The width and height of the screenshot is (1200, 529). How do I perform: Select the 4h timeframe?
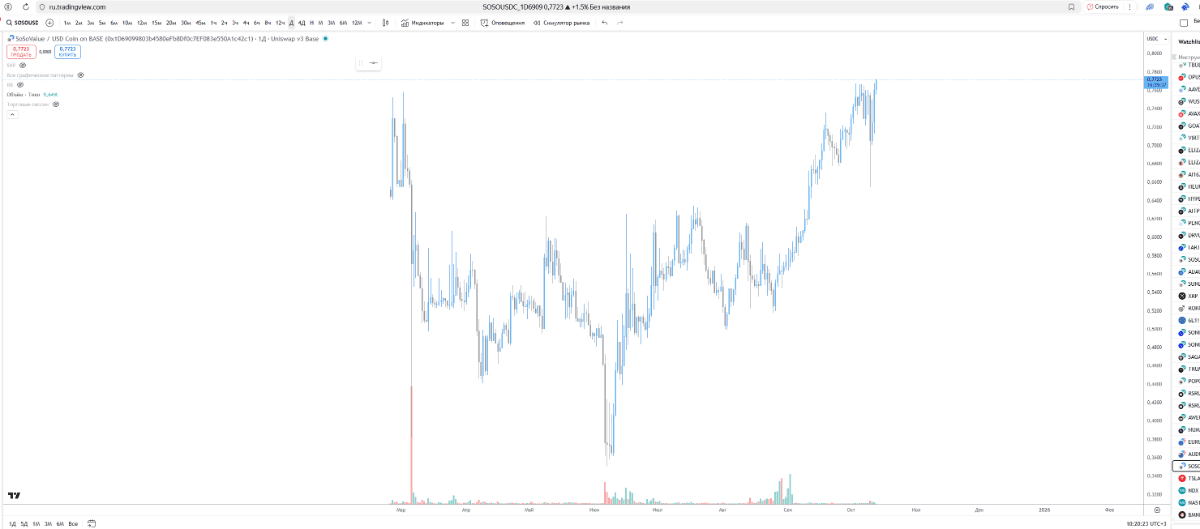click(246, 22)
